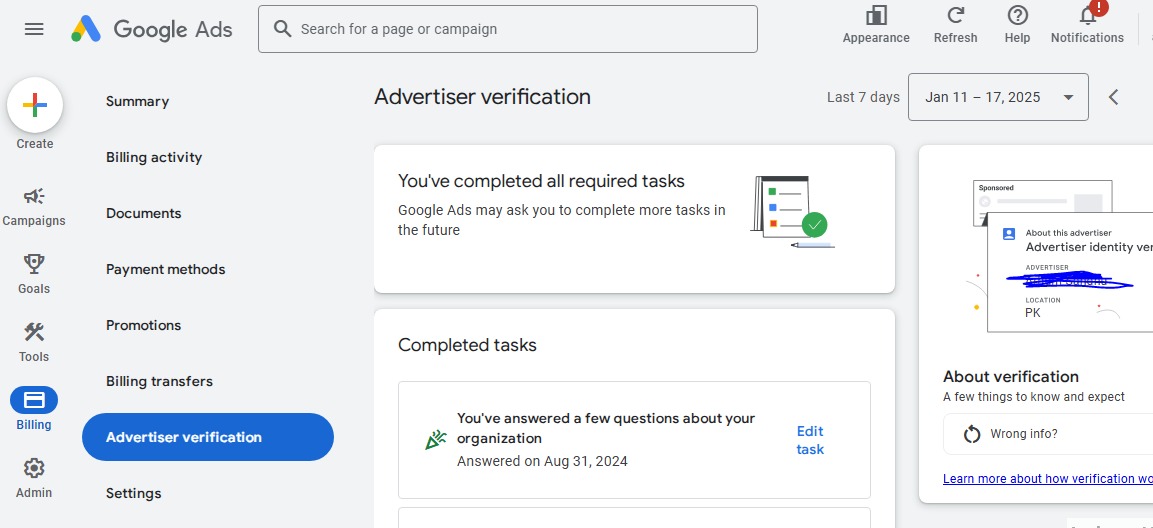
Task: Click the search for page or campaign field
Action: coord(507,29)
